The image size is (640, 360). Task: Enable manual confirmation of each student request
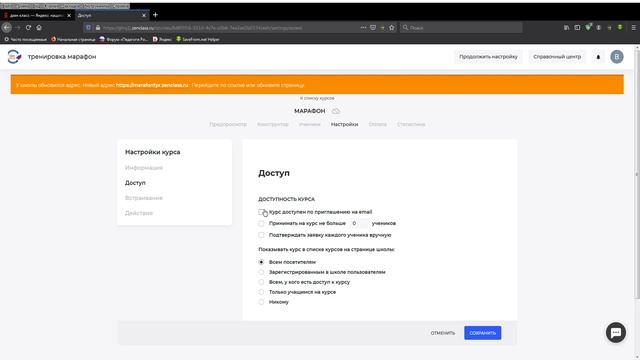point(261,235)
